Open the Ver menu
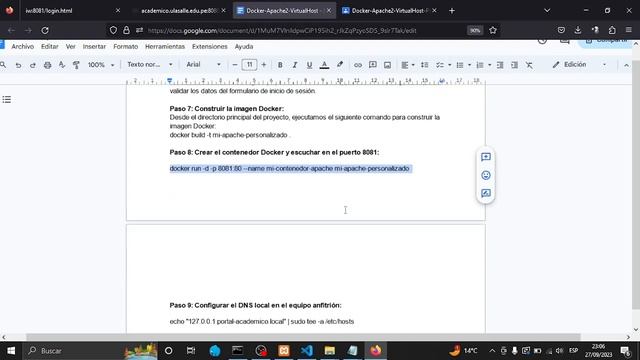 [71, 47]
